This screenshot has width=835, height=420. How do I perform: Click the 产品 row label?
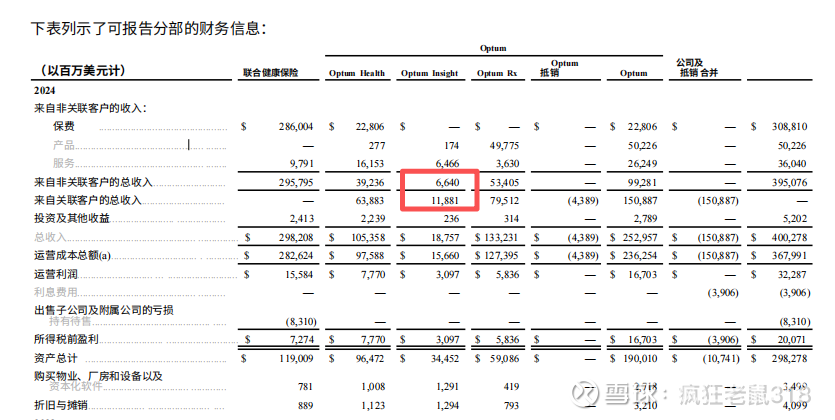[x=64, y=145]
